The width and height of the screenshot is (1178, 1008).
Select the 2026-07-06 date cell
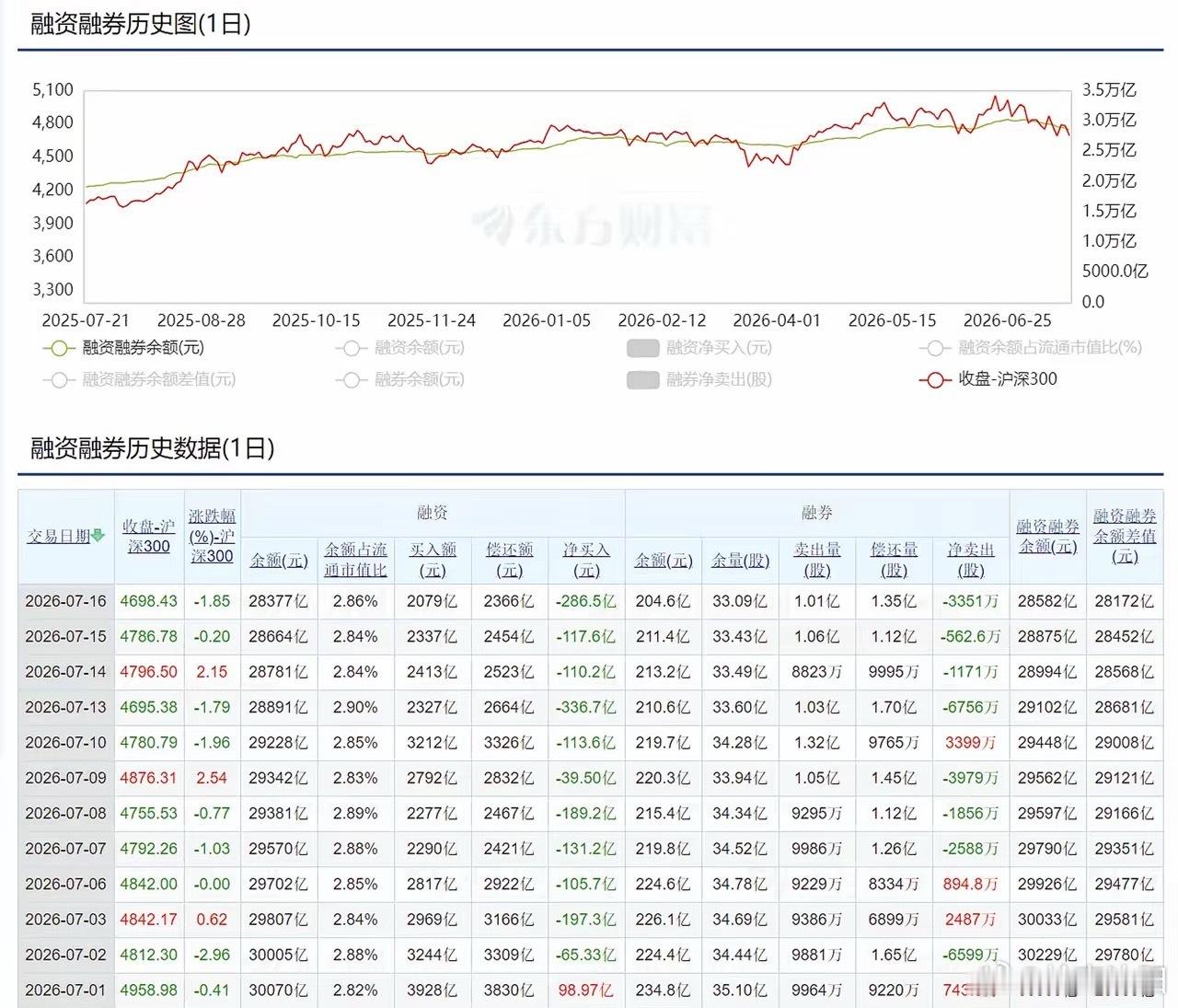65,885
